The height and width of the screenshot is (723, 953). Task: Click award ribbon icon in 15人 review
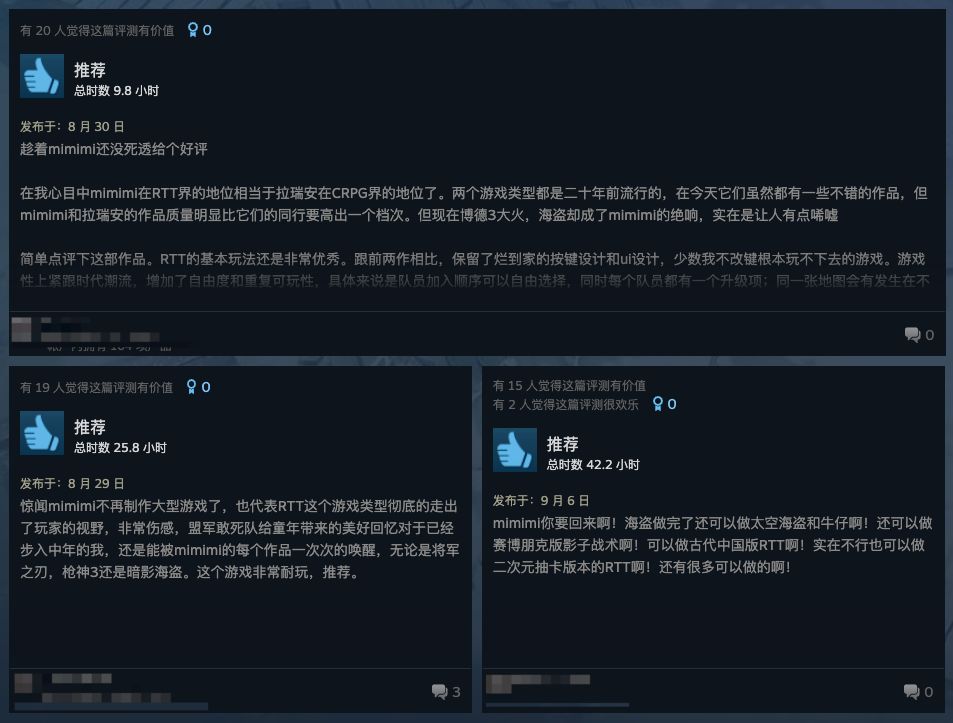click(x=658, y=404)
